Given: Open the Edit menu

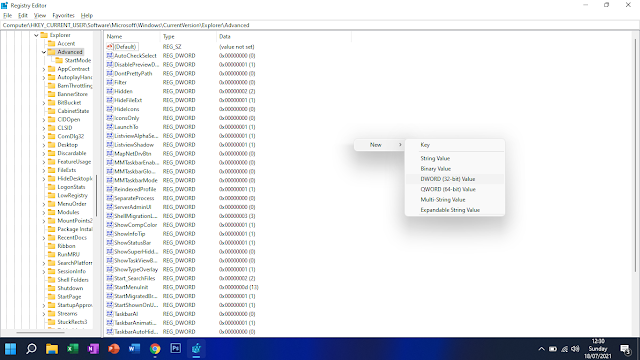Looking at the screenshot, I should click(x=23, y=16).
